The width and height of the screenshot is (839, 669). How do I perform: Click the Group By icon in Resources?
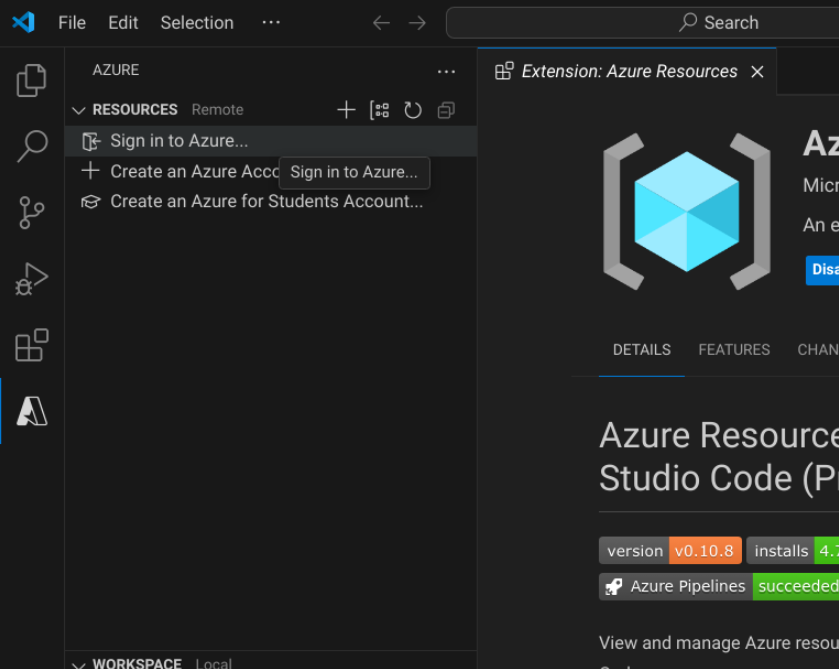coord(379,110)
